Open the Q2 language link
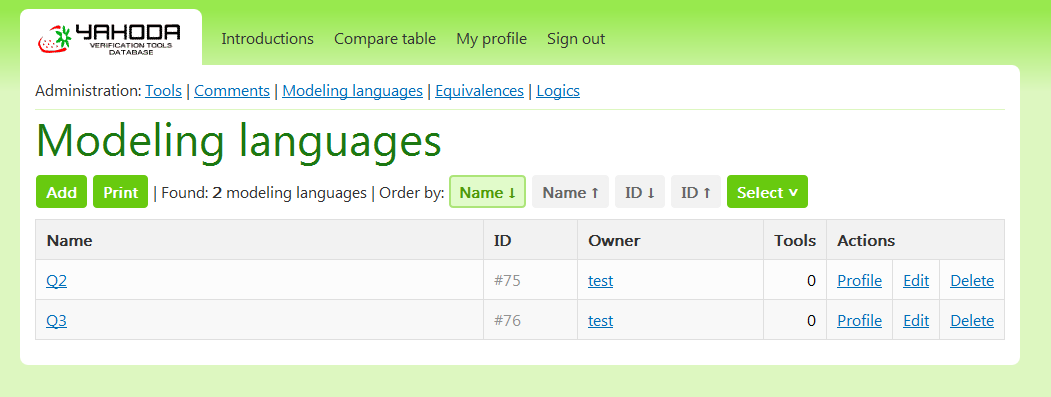Screen dimensions: 1051x397 (x=56, y=280)
